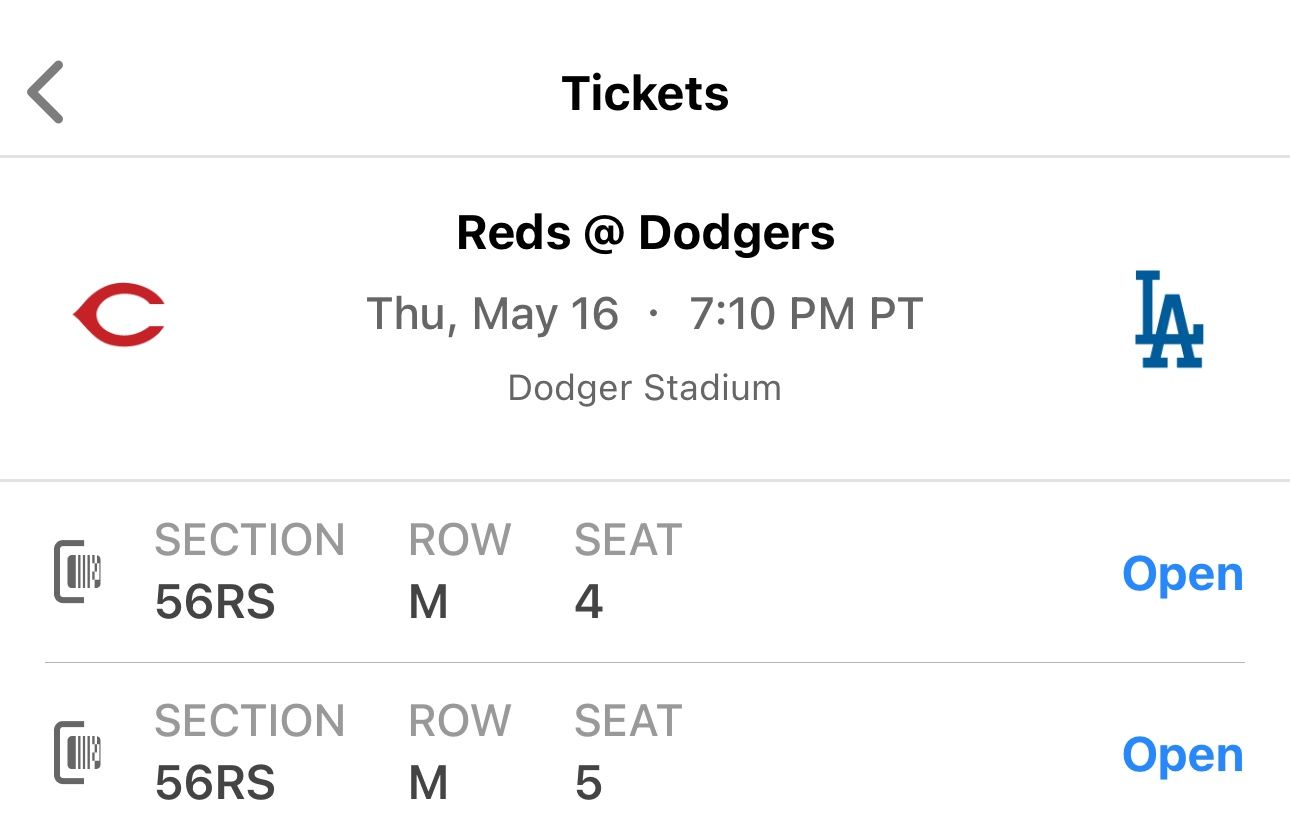The height and width of the screenshot is (823, 1290).
Task: Tap the barcode icon for seat 5
Action: pyautogui.click(x=78, y=753)
